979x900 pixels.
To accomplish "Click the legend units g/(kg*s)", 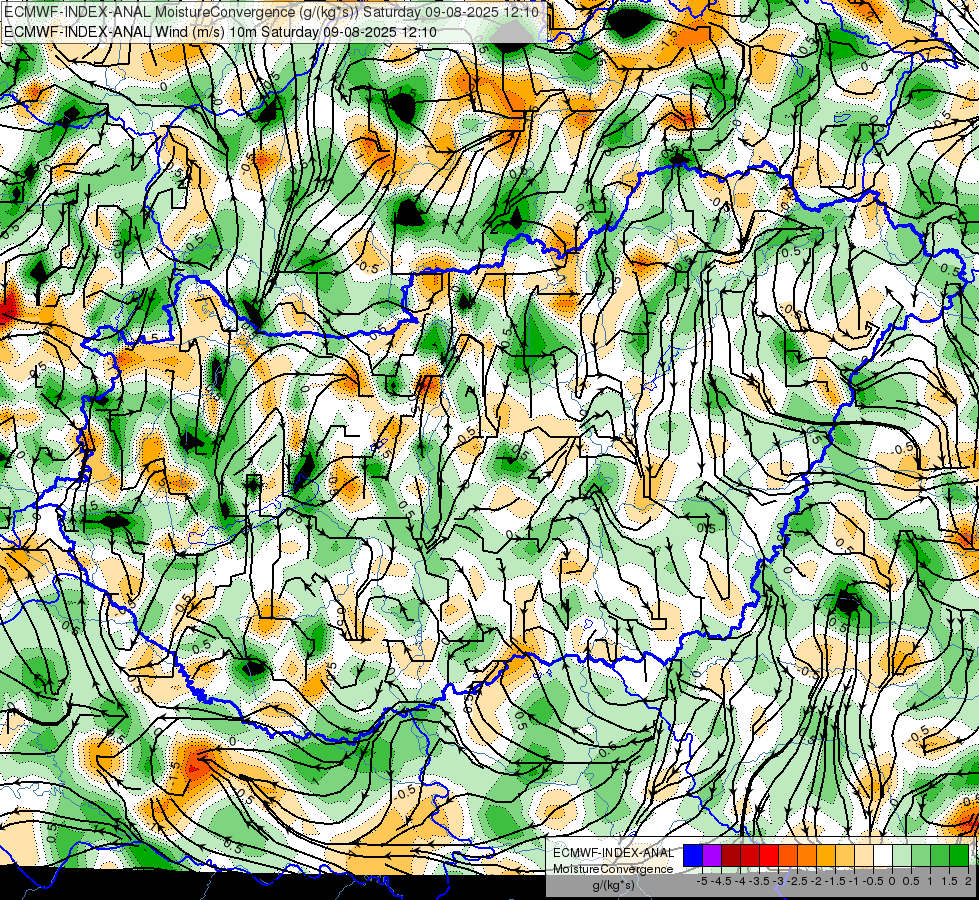I will tap(613, 885).
